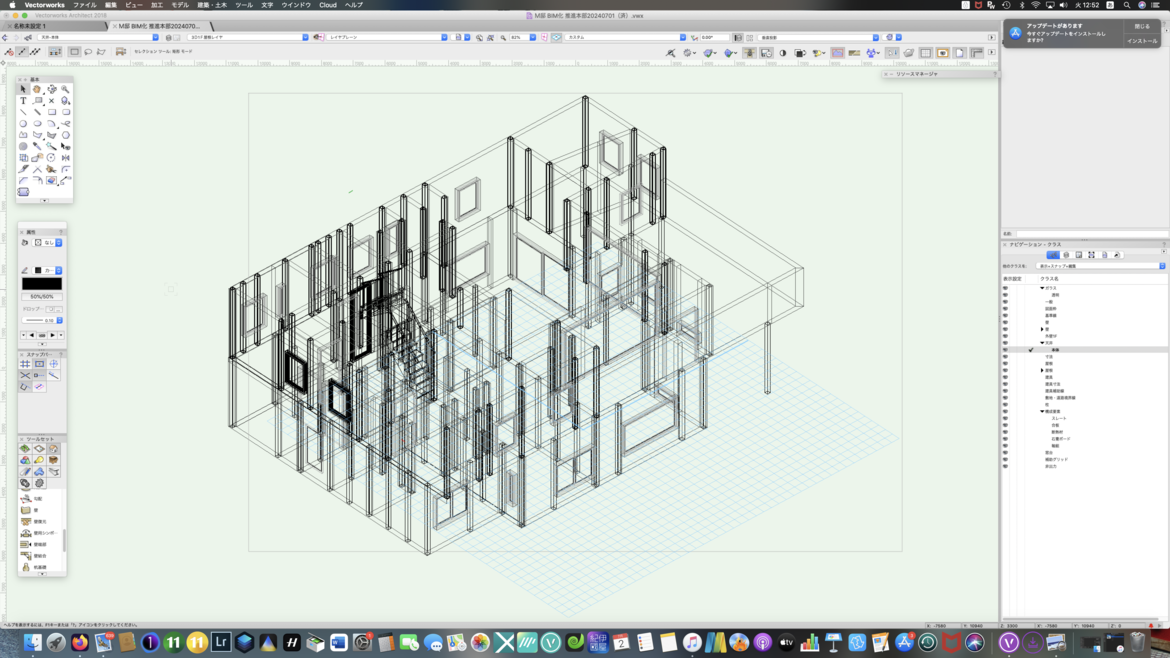Toggle visibility eye for ガラス class
This screenshot has width=1170, height=658.
pos(1005,288)
